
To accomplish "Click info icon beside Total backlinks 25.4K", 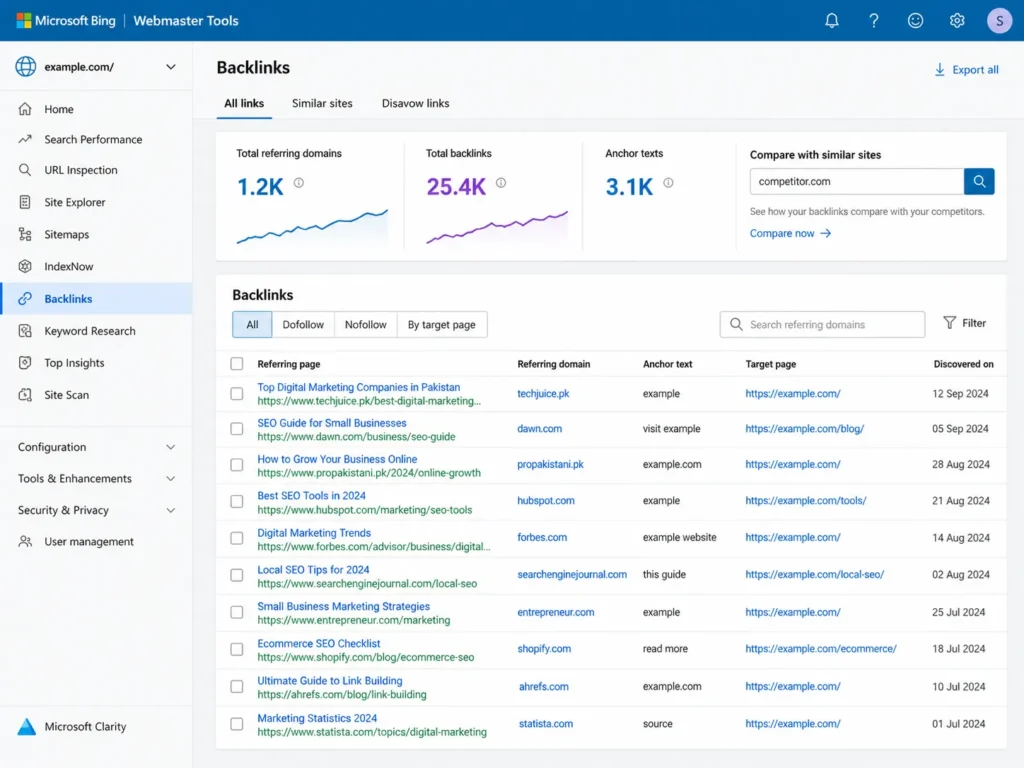I will (x=501, y=183).
